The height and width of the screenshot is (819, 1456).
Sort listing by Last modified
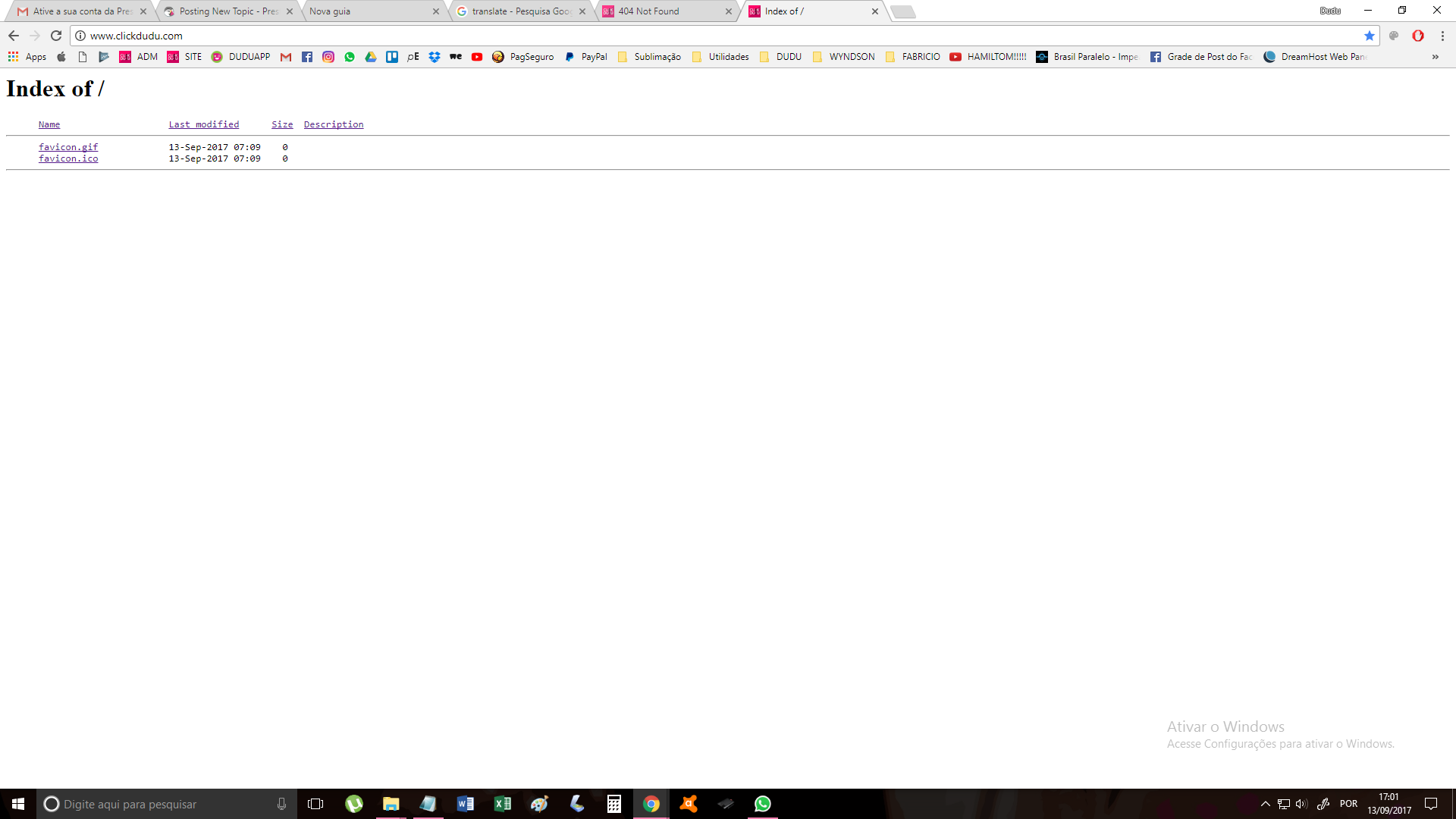[x=203, y=124]
